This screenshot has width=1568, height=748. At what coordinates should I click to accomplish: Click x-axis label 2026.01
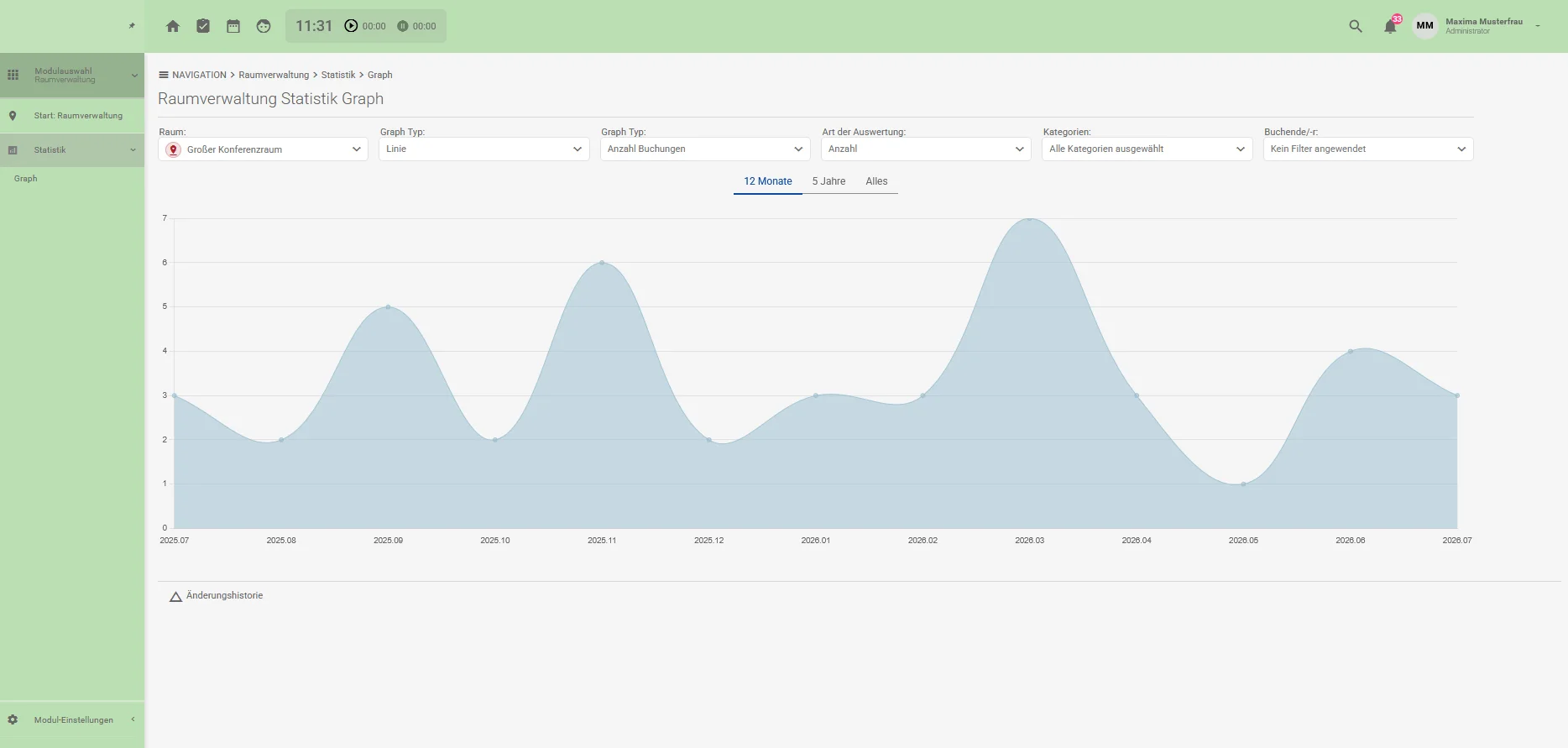coord(816,541)
